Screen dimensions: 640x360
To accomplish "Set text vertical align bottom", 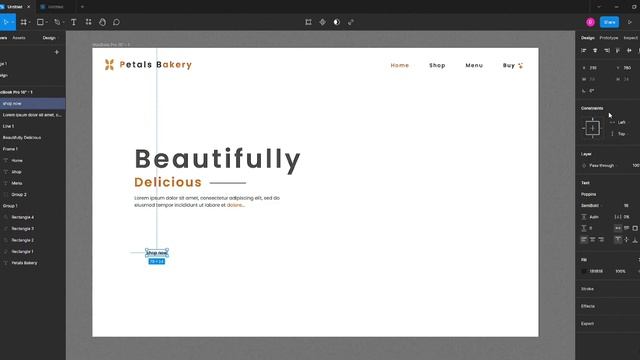I will click(x=635, y=240).
